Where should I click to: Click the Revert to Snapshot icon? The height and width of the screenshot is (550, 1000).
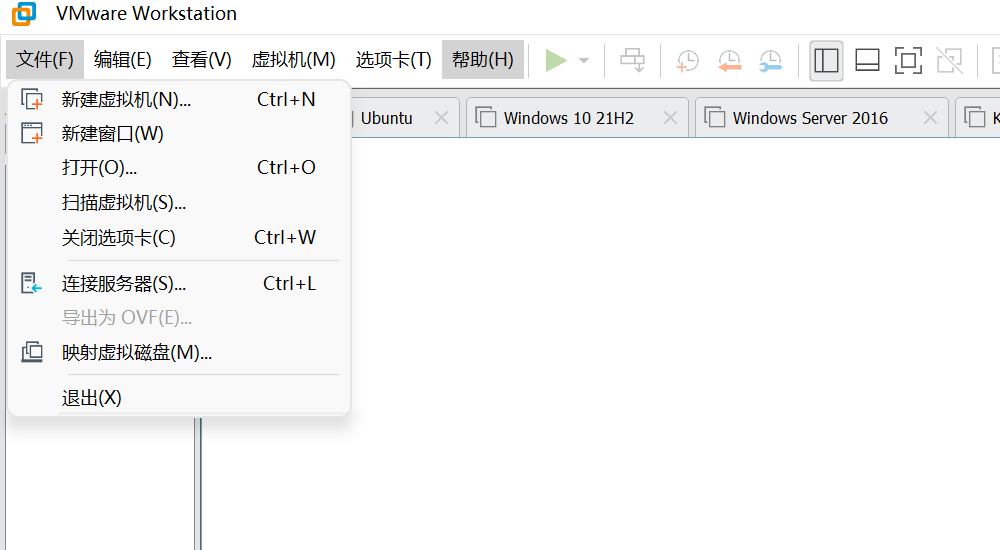(x=729, y=61)
